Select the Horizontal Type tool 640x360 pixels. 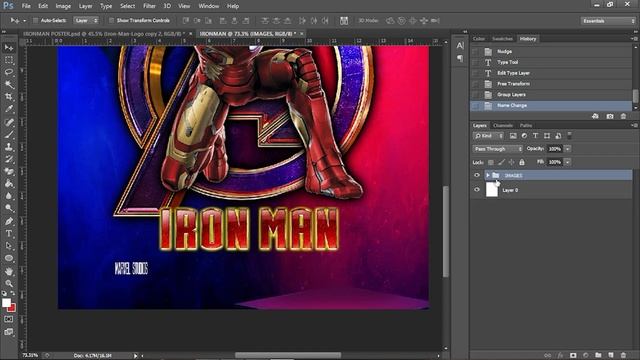pyautogui.click(x=9, y=233)
